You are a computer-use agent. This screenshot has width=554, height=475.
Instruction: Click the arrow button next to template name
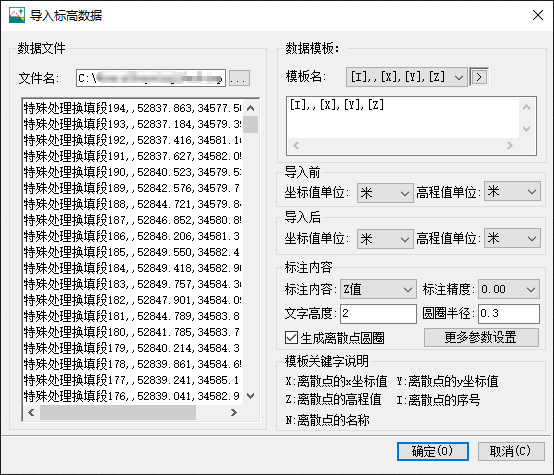pos(479,77)
